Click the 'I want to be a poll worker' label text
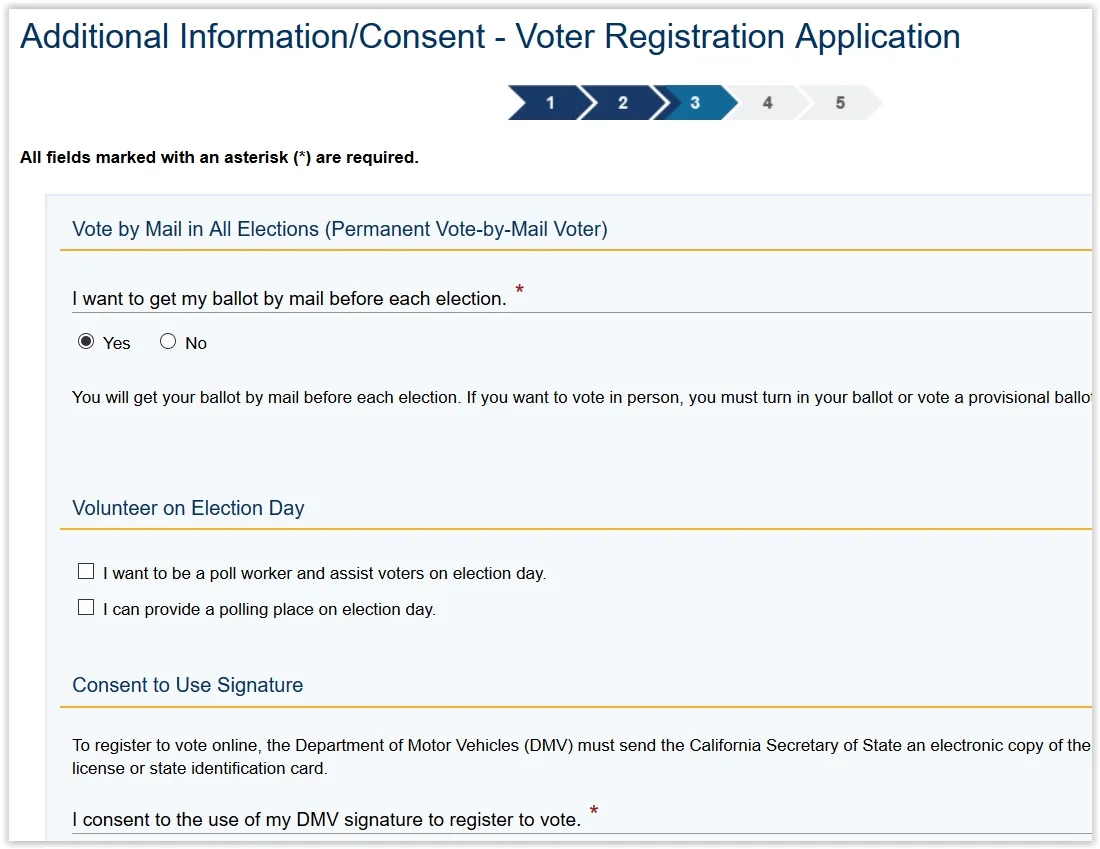Image resolution: width=1100 pixels, height=849 pixels. click(324, 574)
